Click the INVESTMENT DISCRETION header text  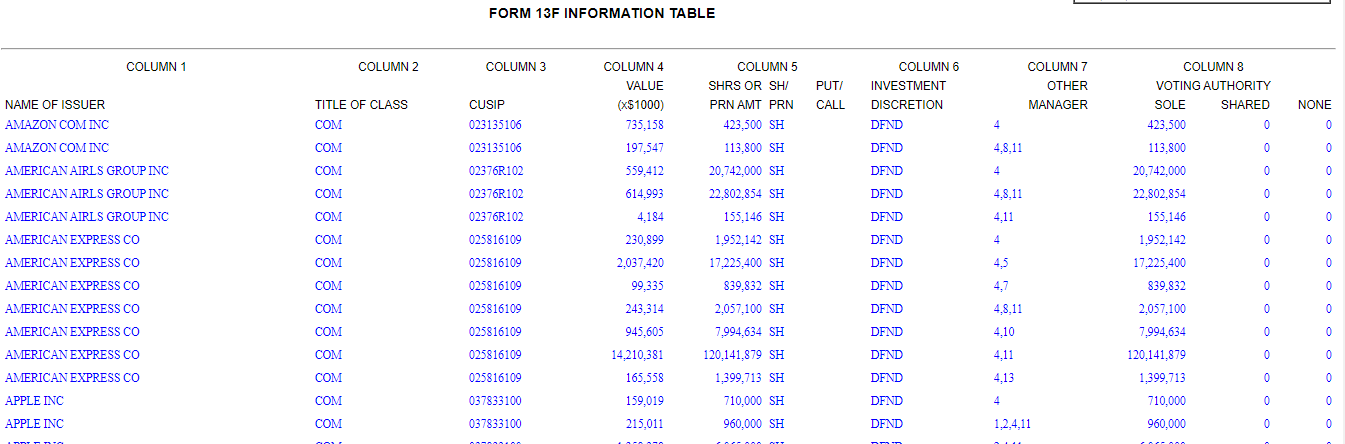tap(908, 95)
